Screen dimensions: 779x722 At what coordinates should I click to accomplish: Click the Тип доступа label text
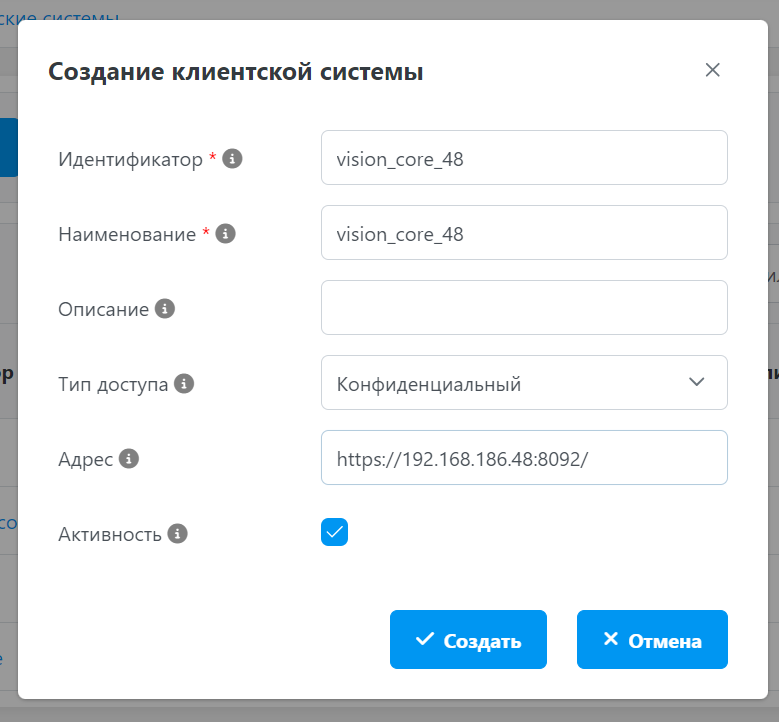coord(113,384)
